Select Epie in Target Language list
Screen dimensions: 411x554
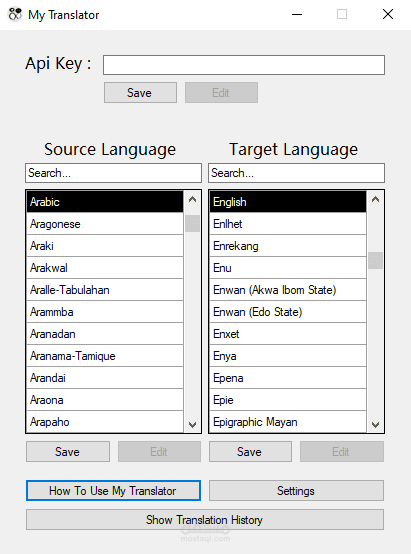(x=288, y=400)
